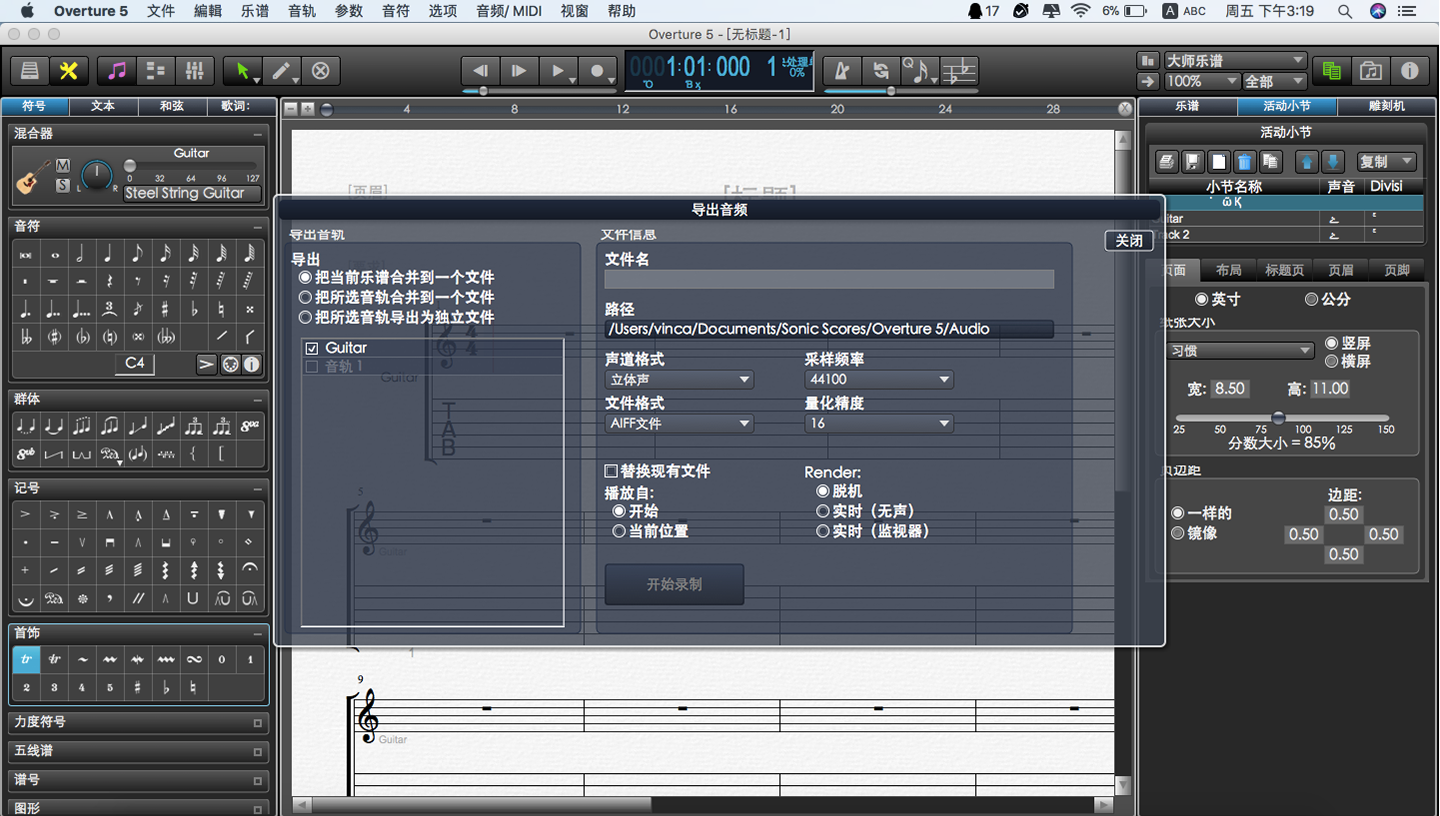Viewport: 1440px width, 816px height.
Task: Click the 文件名 input field
Action: click(829, 279)
